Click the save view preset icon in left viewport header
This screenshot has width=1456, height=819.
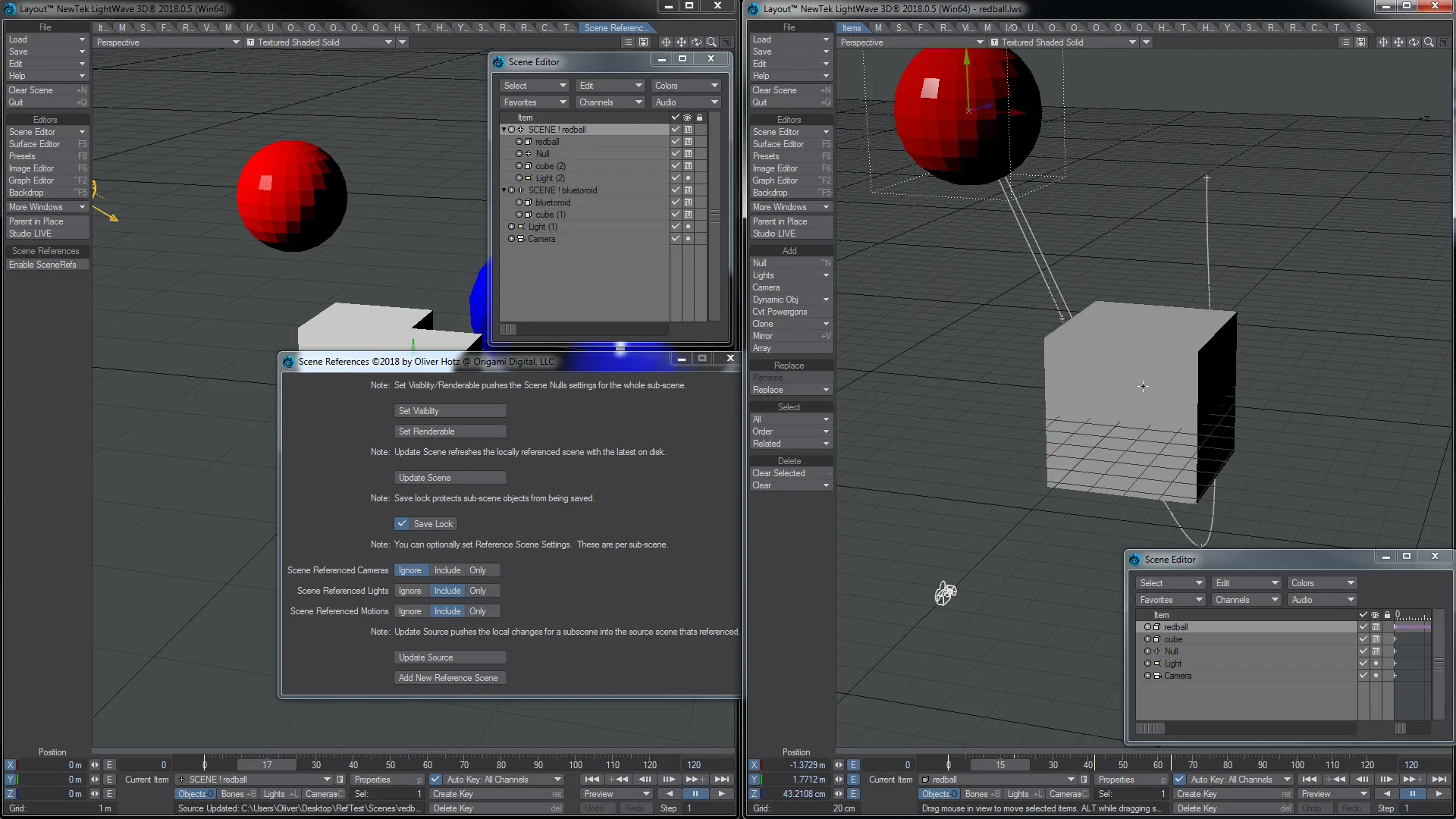tap(643, 42)
